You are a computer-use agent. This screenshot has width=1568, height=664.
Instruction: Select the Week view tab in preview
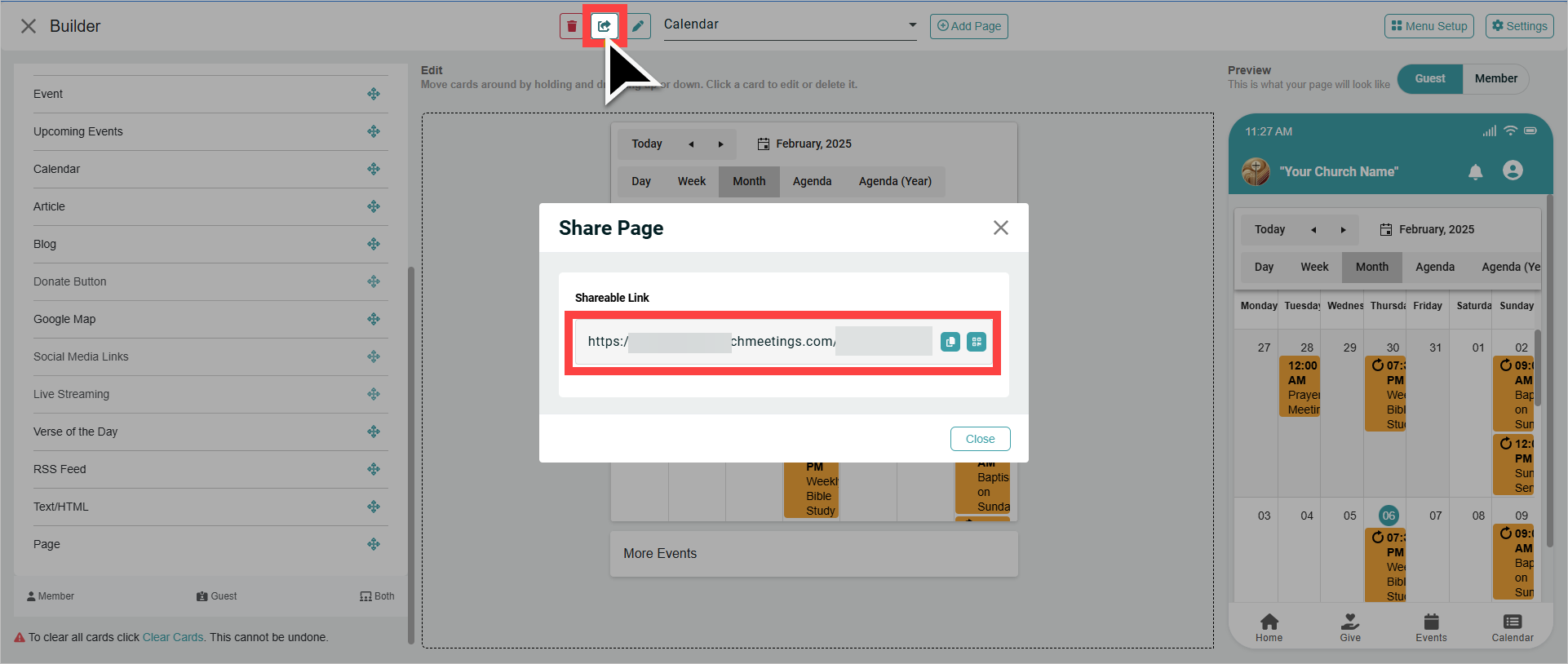point(1313,267)
